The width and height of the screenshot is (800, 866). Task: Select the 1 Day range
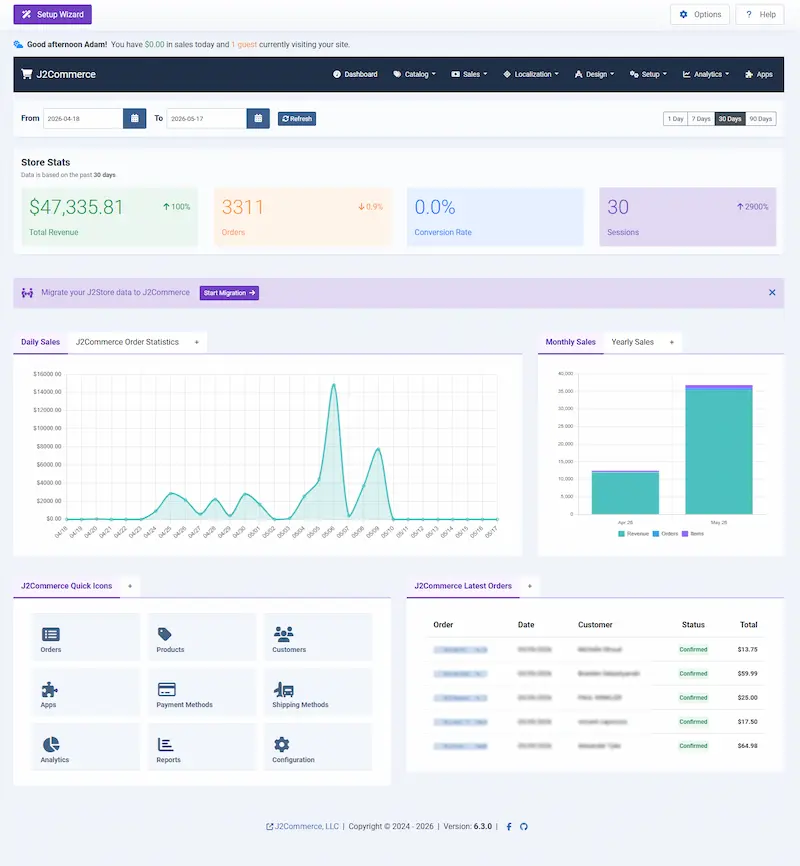(675, 119)
